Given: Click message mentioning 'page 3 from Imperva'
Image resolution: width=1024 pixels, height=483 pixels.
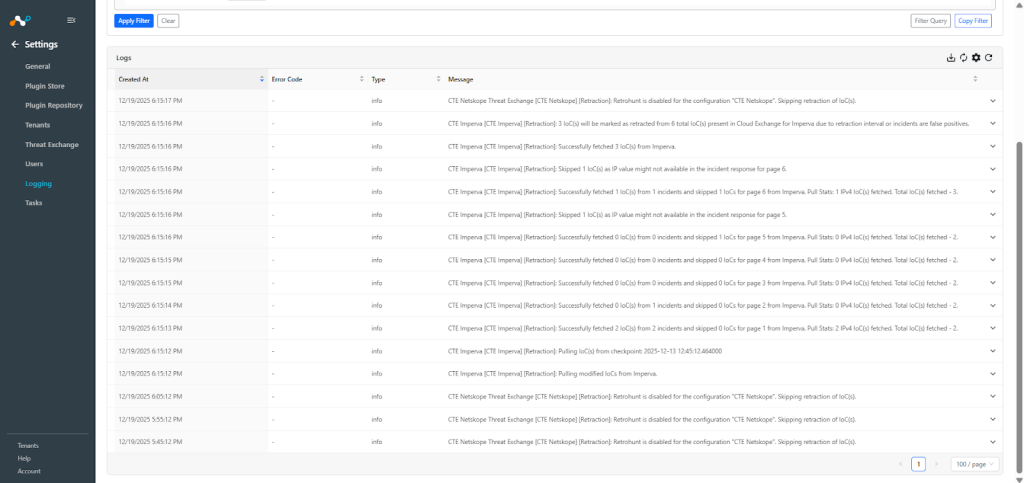Looking at the screenshot, I should (703, 283).
